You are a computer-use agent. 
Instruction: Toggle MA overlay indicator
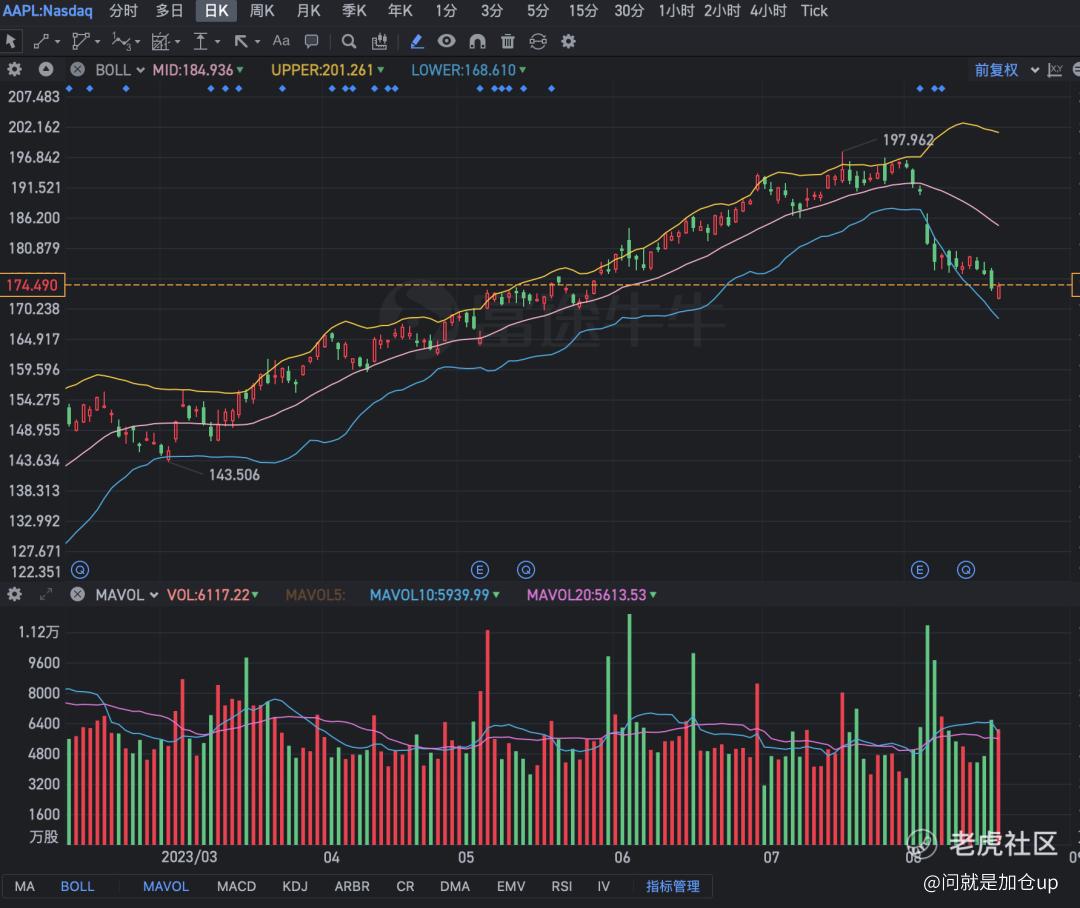coord(25,887)
